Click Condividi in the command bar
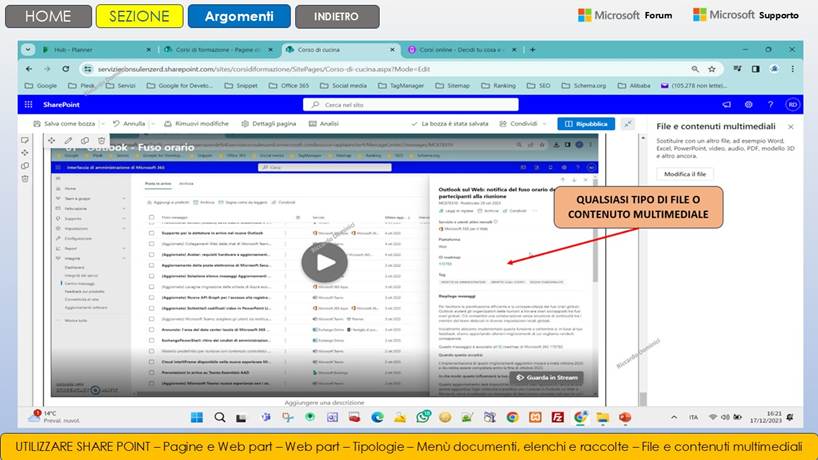 click(518, 124)
